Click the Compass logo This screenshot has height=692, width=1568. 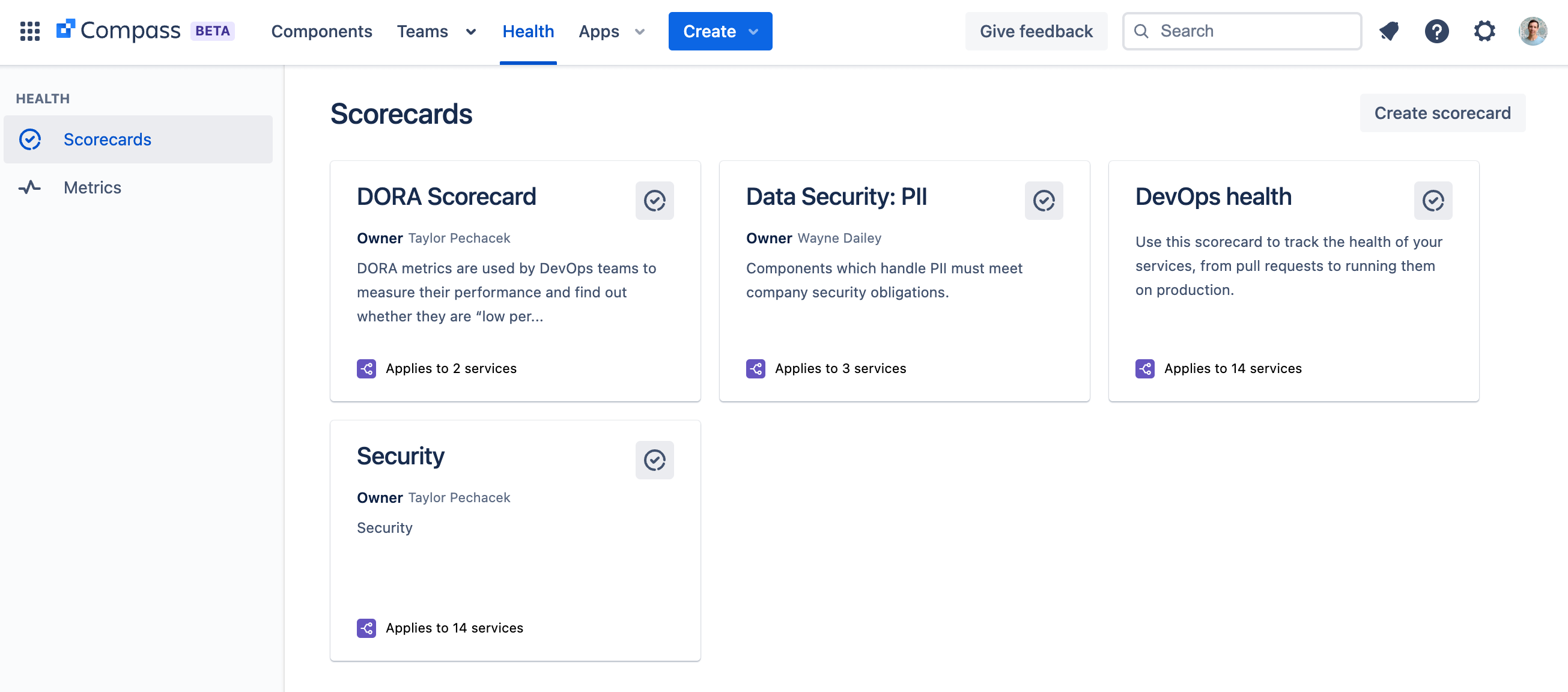(x=119, y=31)
